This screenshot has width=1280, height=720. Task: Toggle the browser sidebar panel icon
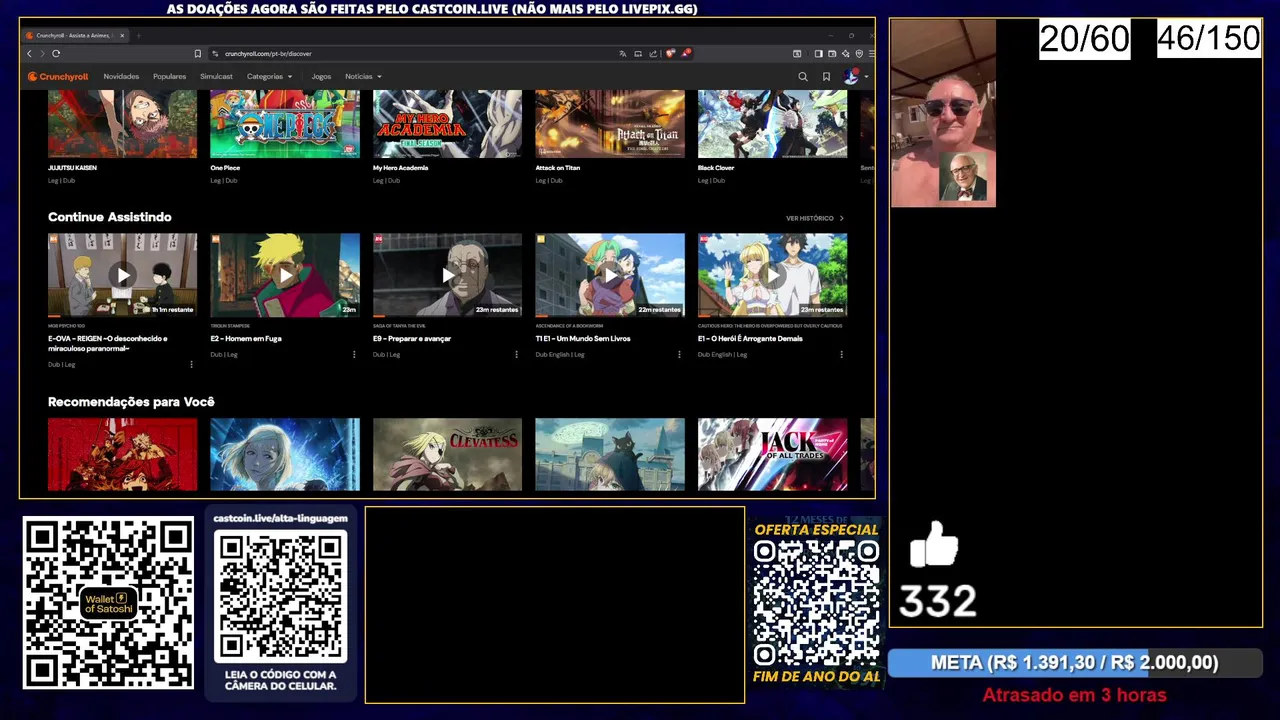point(818,53)
